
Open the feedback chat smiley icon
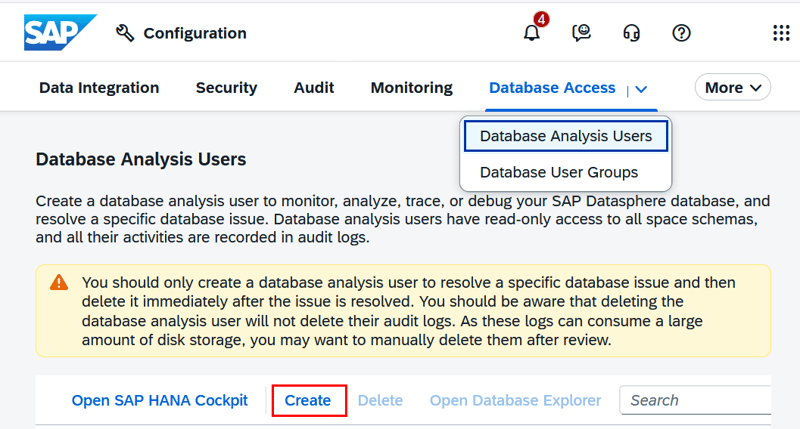[x=581, y=33]
